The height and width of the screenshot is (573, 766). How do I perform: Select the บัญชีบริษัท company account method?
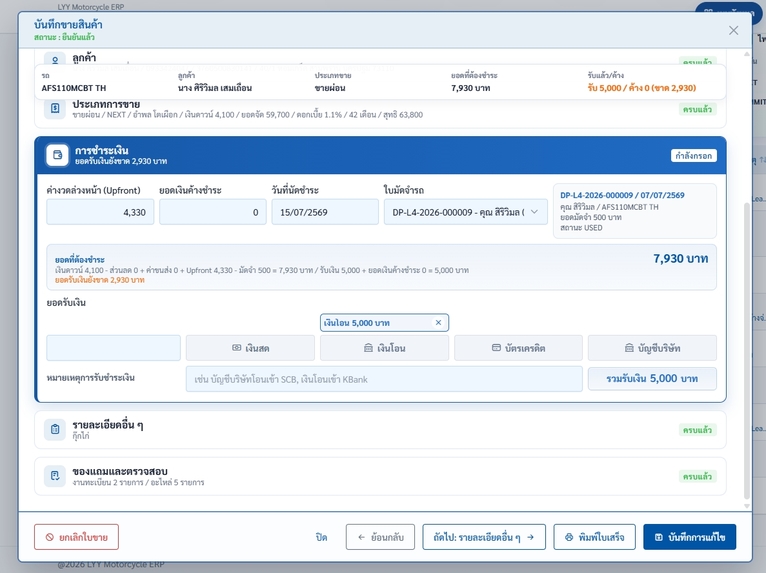click(x=652, y=348)
